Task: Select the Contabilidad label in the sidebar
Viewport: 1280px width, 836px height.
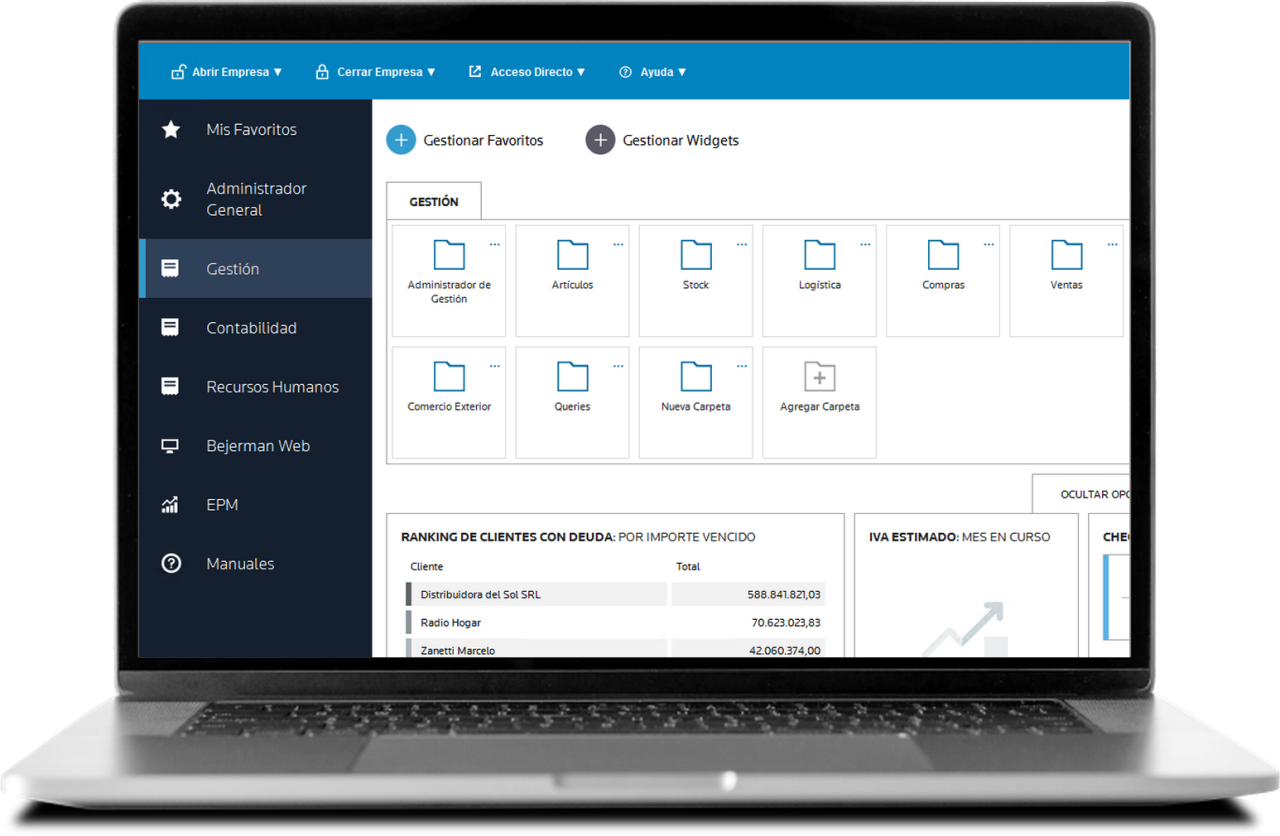Action: (252, 328)
